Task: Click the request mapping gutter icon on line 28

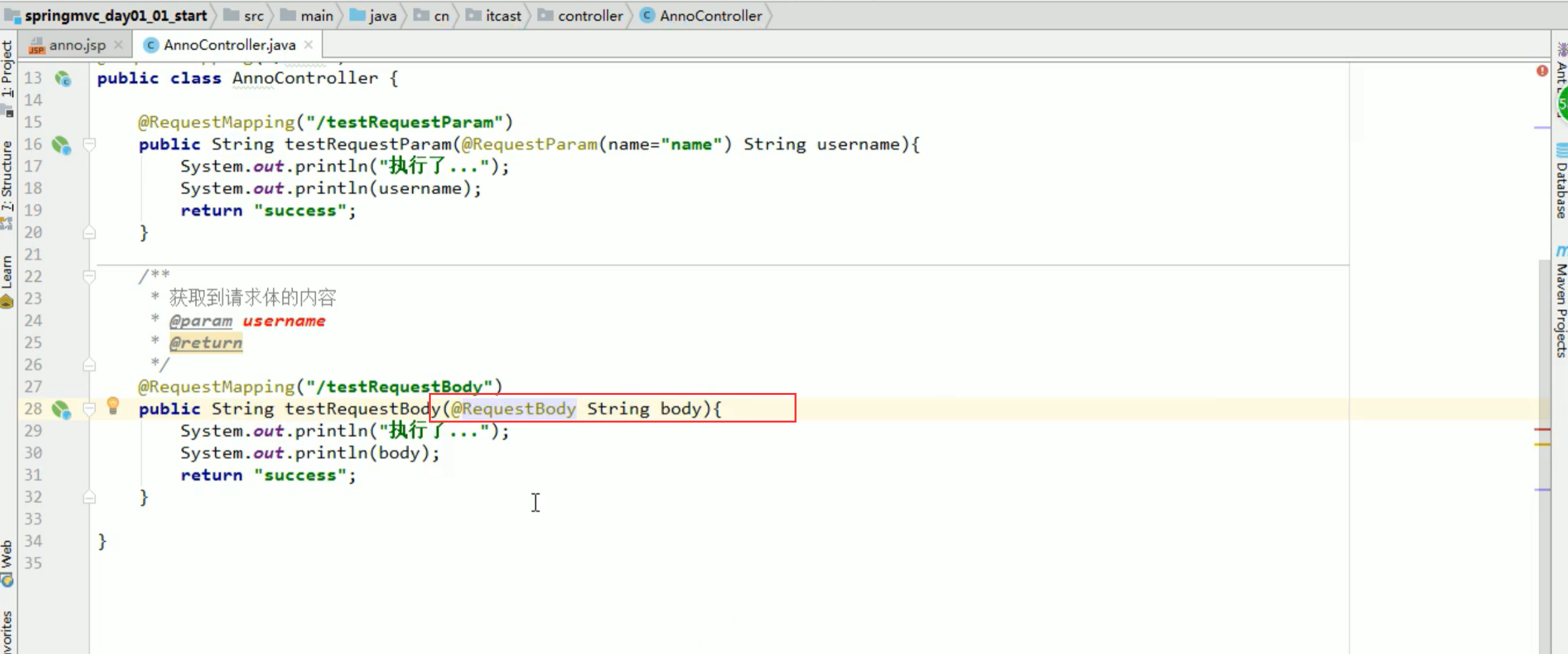Action: [x=61, y=409]
